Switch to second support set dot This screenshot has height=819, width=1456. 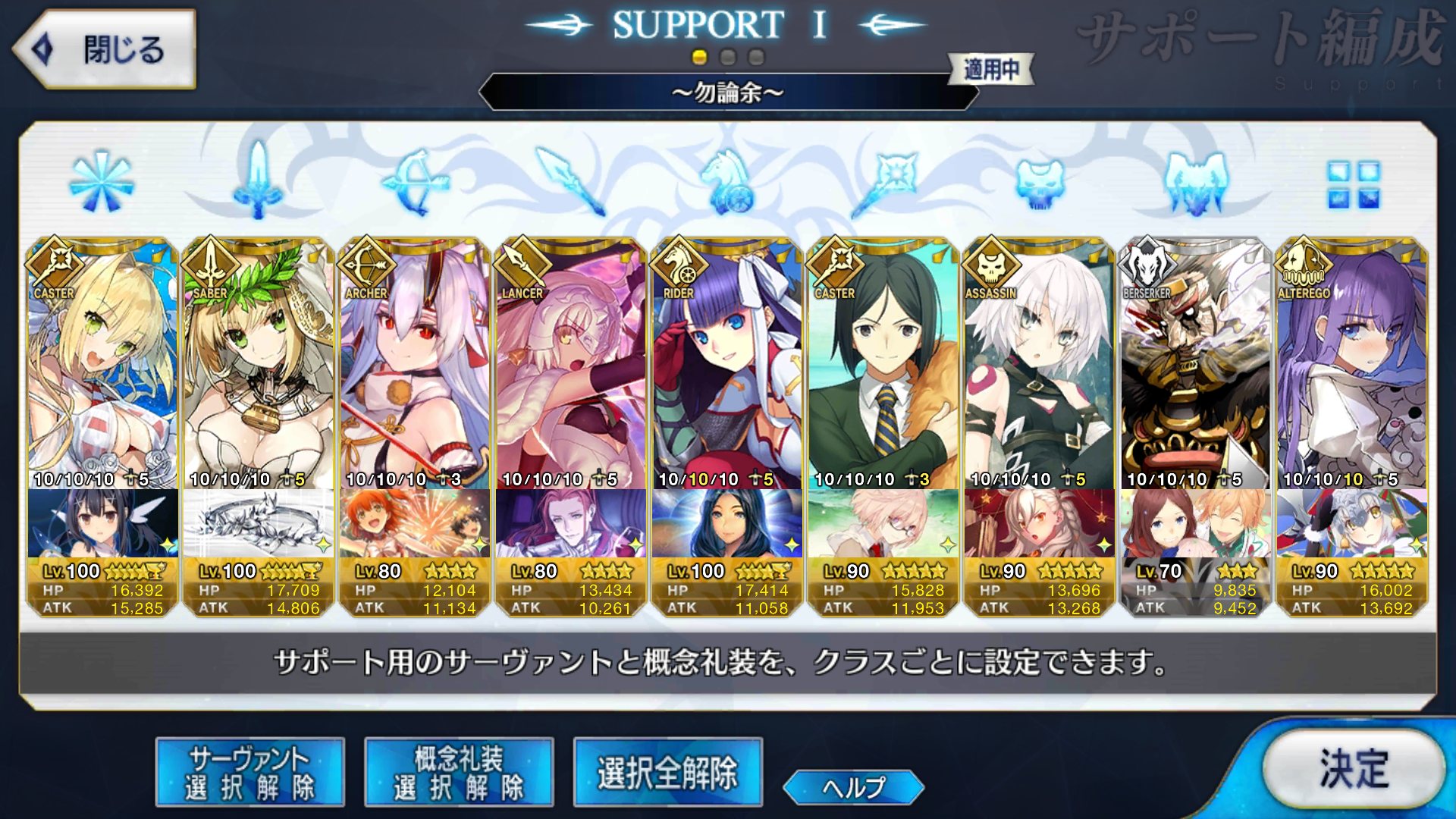pyautogui.click(x=728, y=57)
